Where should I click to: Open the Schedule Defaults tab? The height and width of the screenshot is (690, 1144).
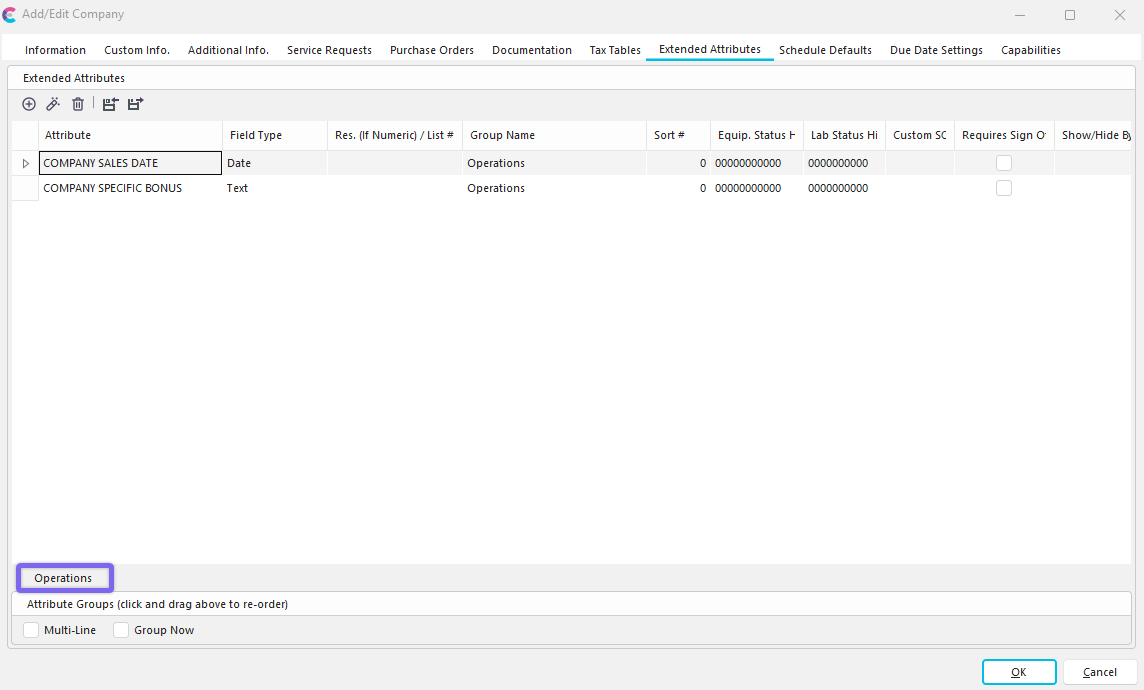tap(825, 50)
